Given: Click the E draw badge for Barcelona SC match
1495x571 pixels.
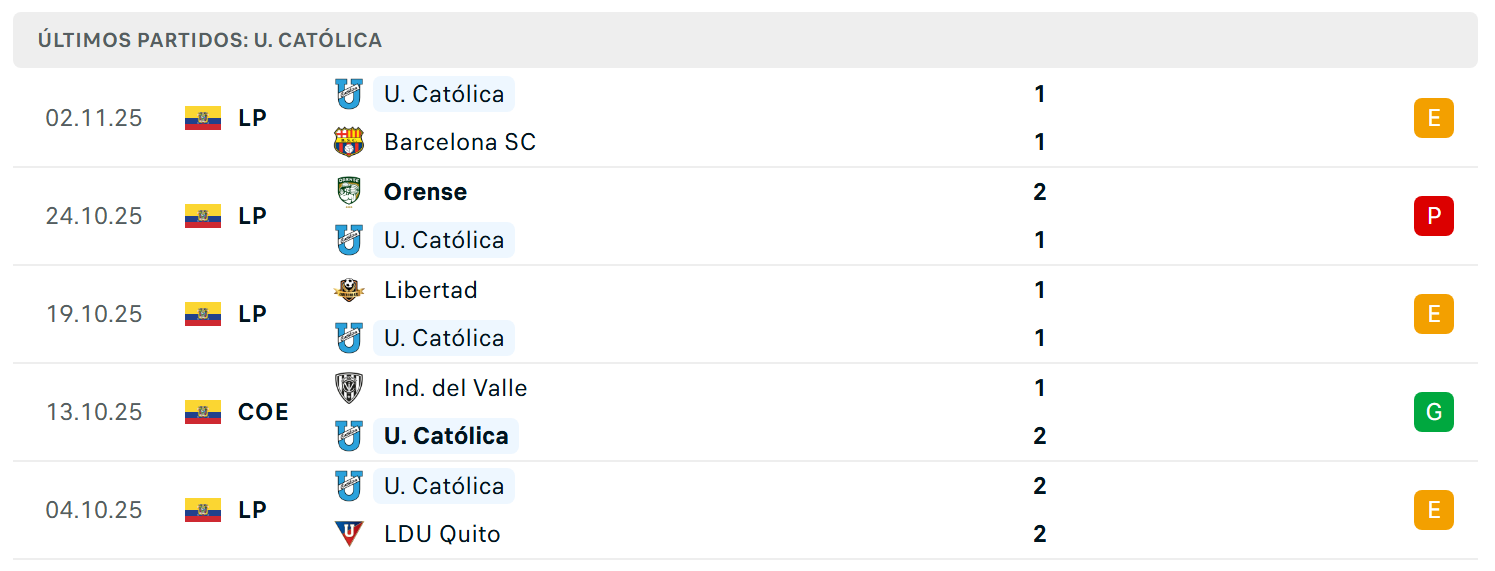Looking at the screenshot, I should point(1434,118).
